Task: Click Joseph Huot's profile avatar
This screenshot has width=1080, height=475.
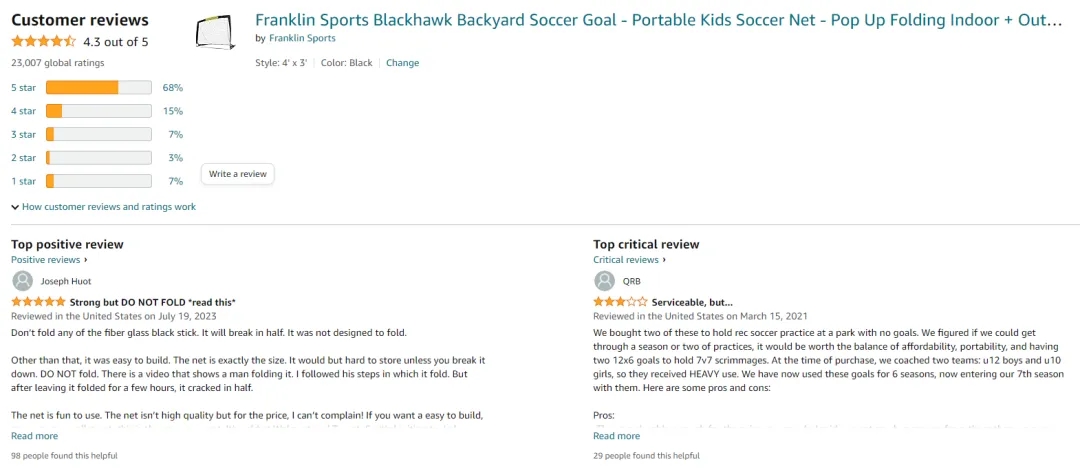Action: [22, 281]
